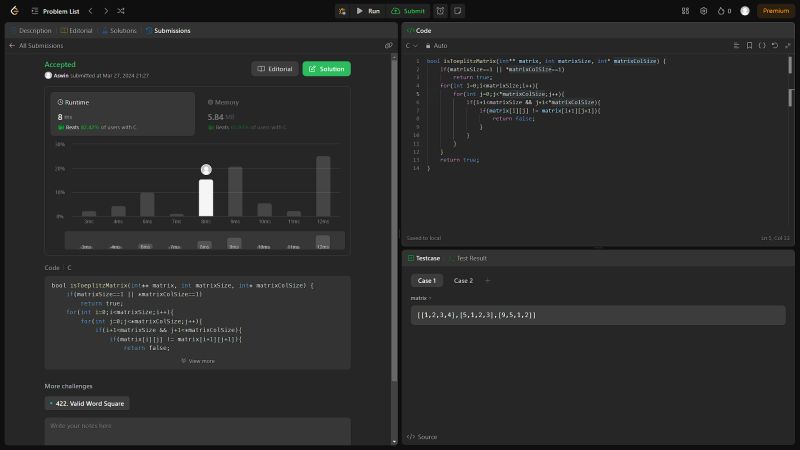Switch to the Solutions tab
Image resolution: width=800 pixels, height=450 pixels.
[119, 31]
